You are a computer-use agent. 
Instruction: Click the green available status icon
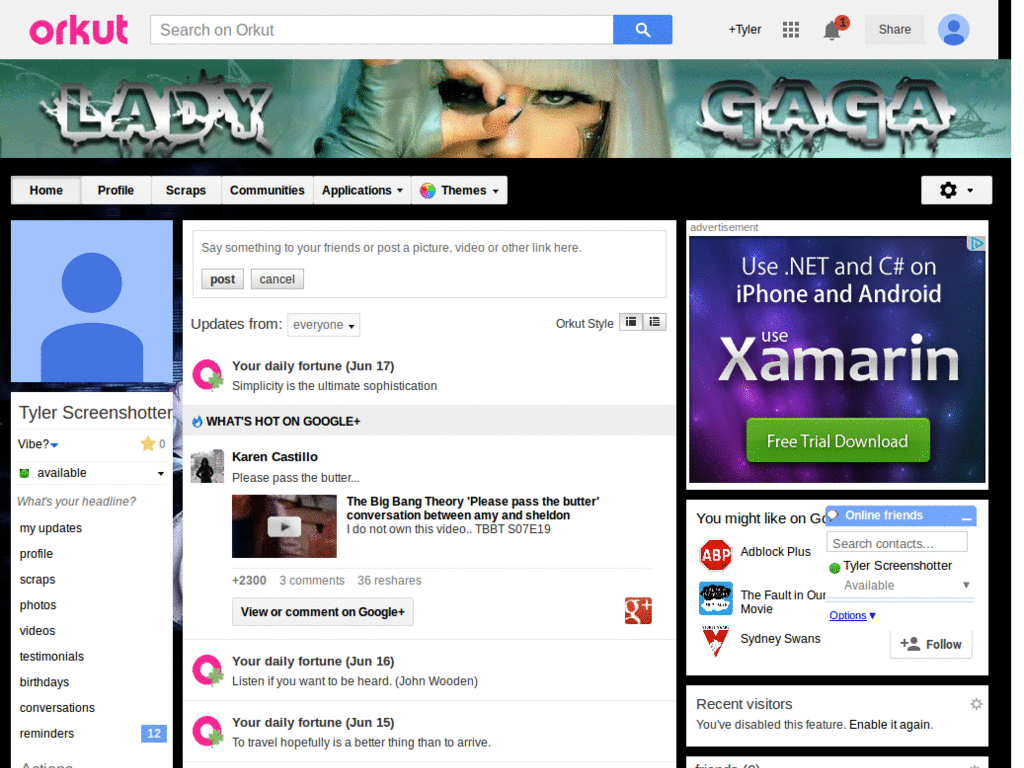click(24, 473)
